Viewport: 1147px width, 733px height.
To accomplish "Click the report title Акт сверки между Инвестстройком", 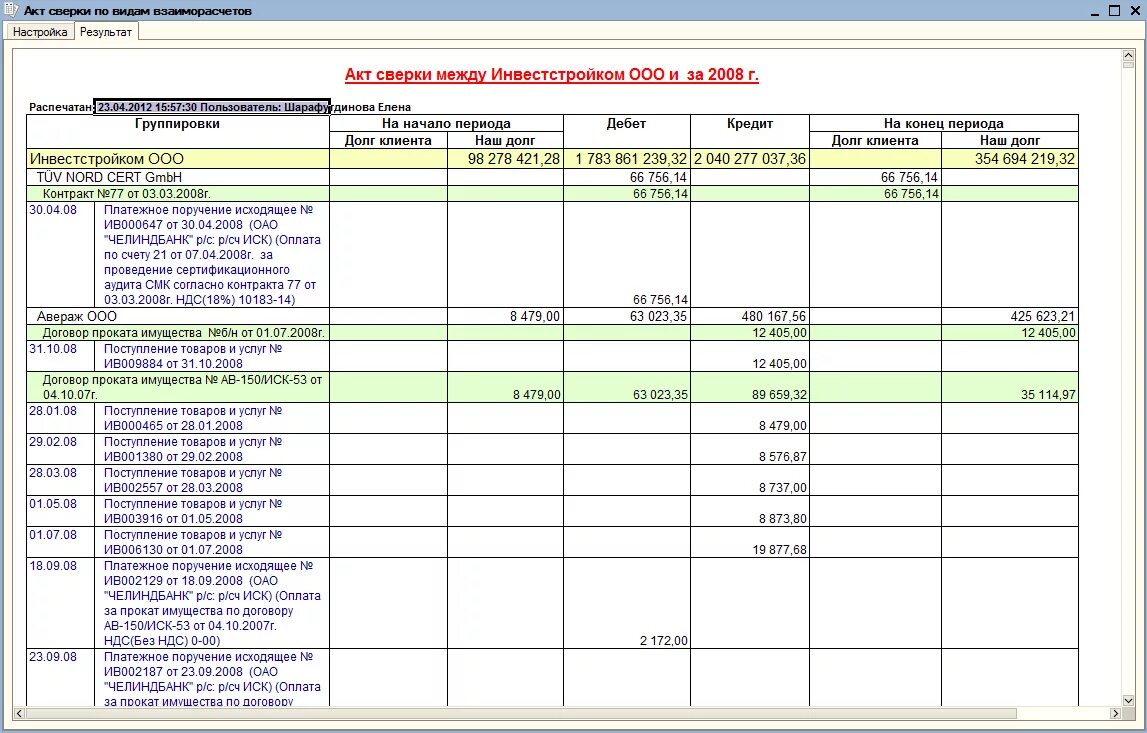I will (x=552, y=75).
